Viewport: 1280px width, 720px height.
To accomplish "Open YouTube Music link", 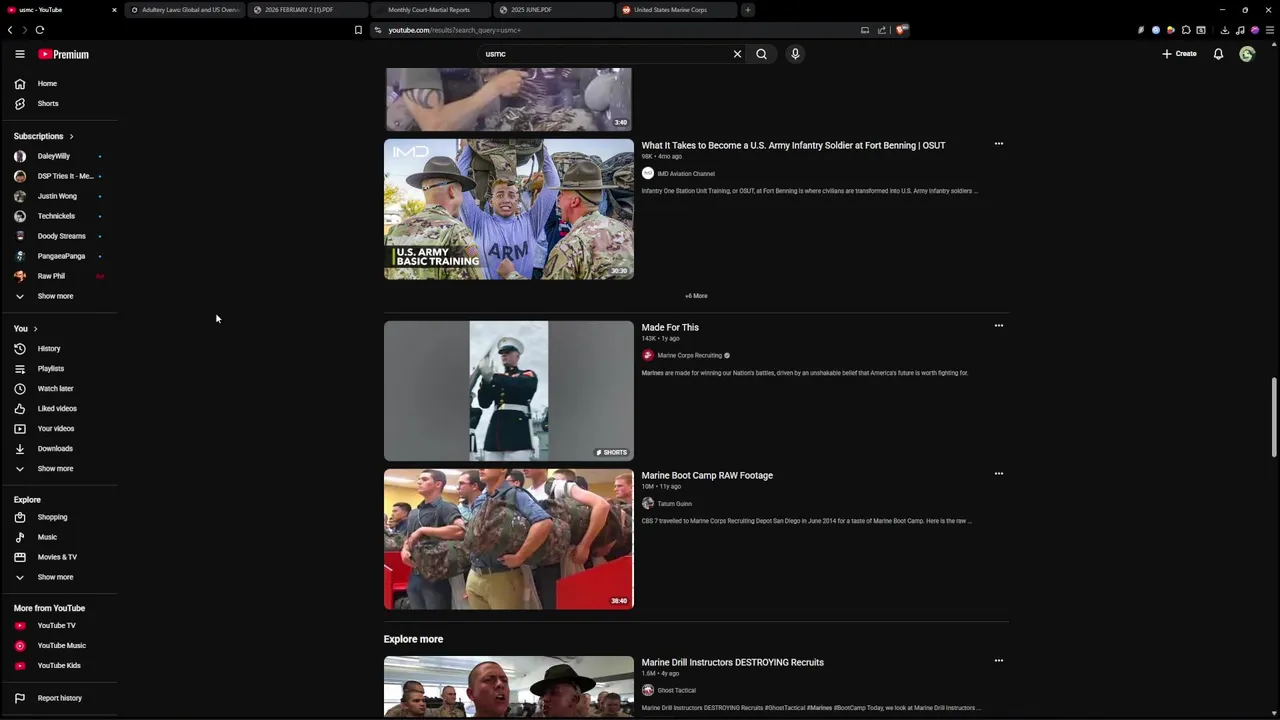I will point(61,646).
